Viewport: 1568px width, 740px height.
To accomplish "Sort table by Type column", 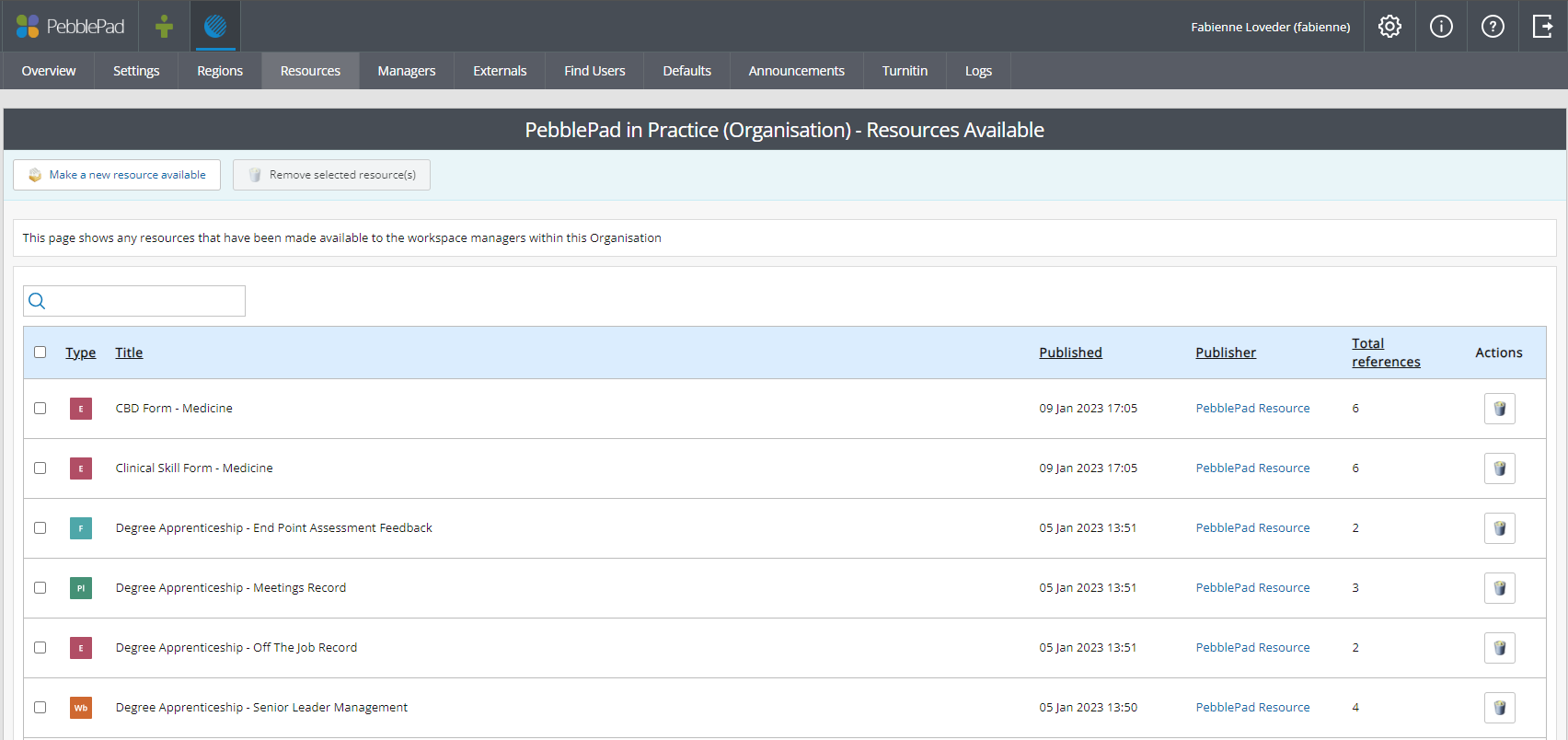I will coord(81,353).
